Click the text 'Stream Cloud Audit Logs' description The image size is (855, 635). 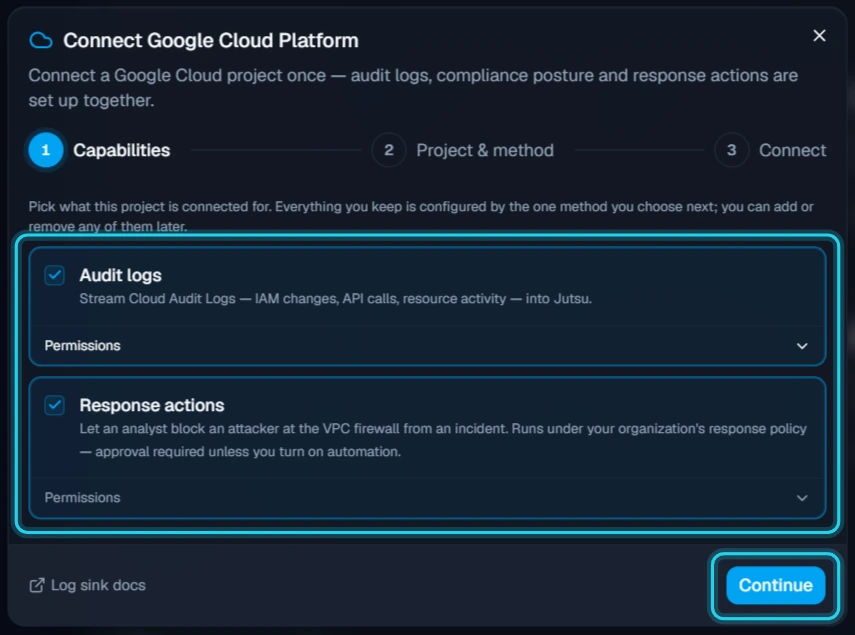(x=335, y=299)
